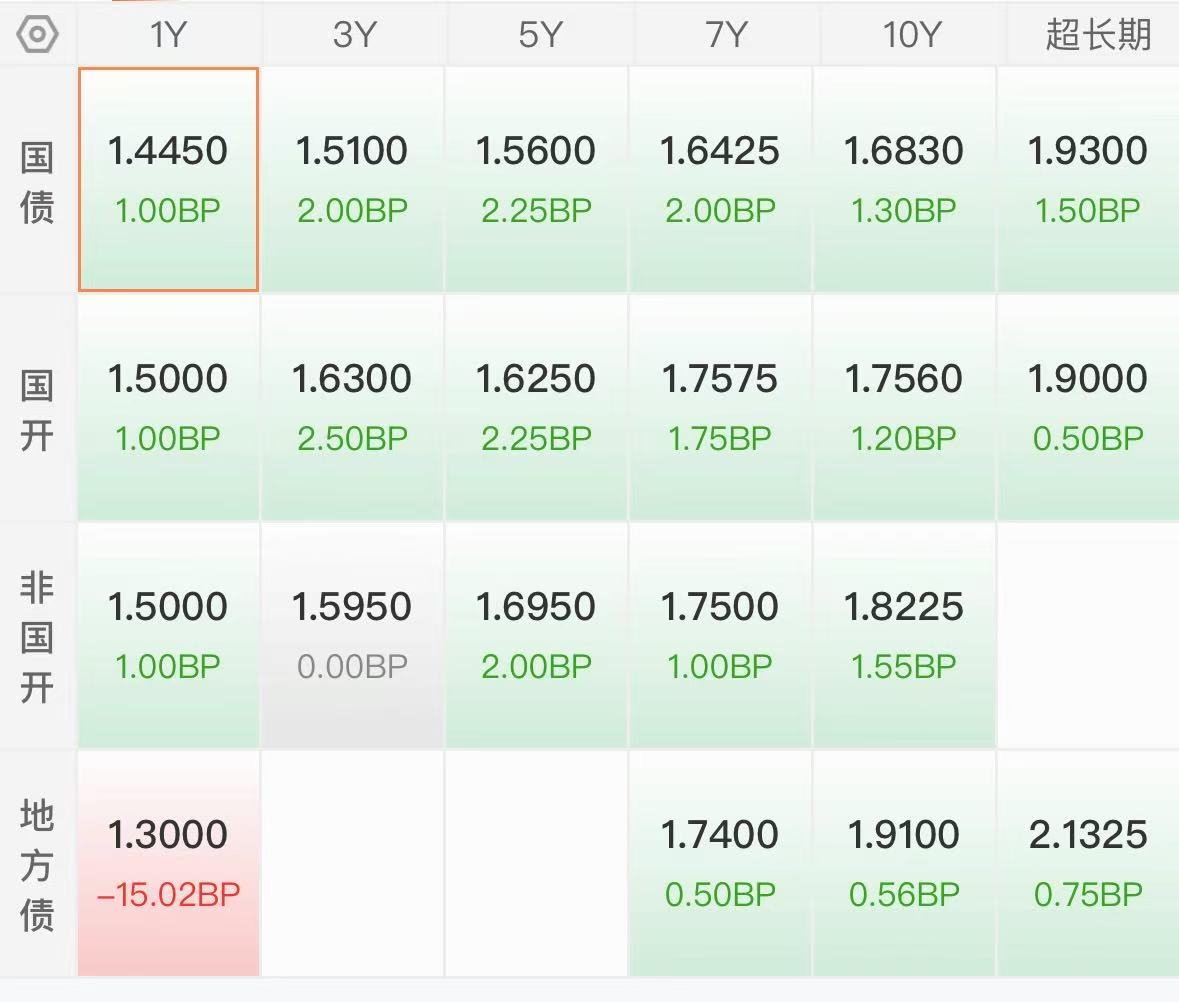
Task: Open 非国开 10Y yield cell 1.8225
Action: (904, 636)
